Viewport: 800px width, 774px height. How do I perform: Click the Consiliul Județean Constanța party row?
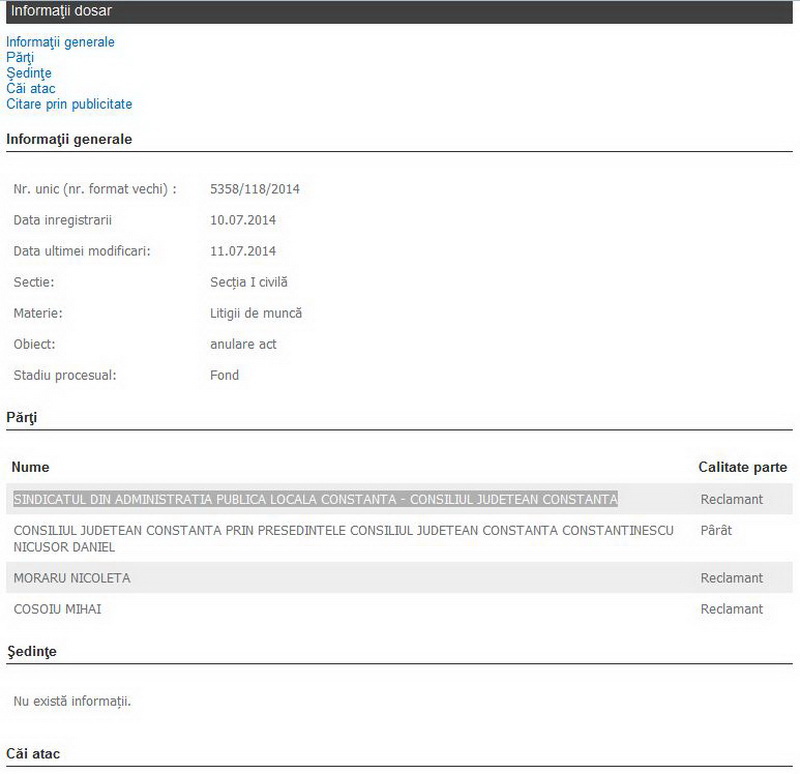click(343, 538)
